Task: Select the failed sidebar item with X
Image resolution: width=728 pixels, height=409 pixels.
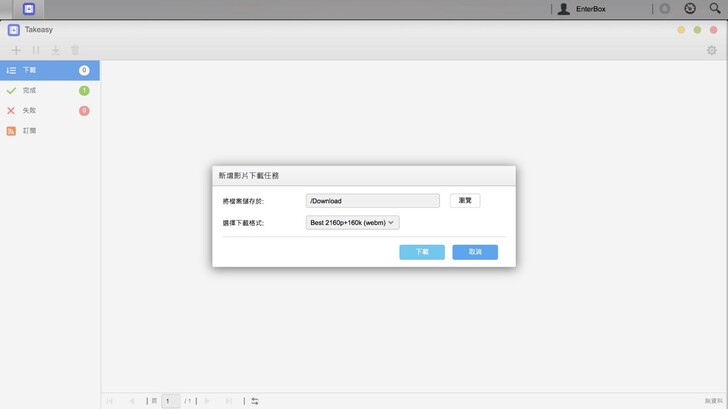Action: [x=50, y=110]
